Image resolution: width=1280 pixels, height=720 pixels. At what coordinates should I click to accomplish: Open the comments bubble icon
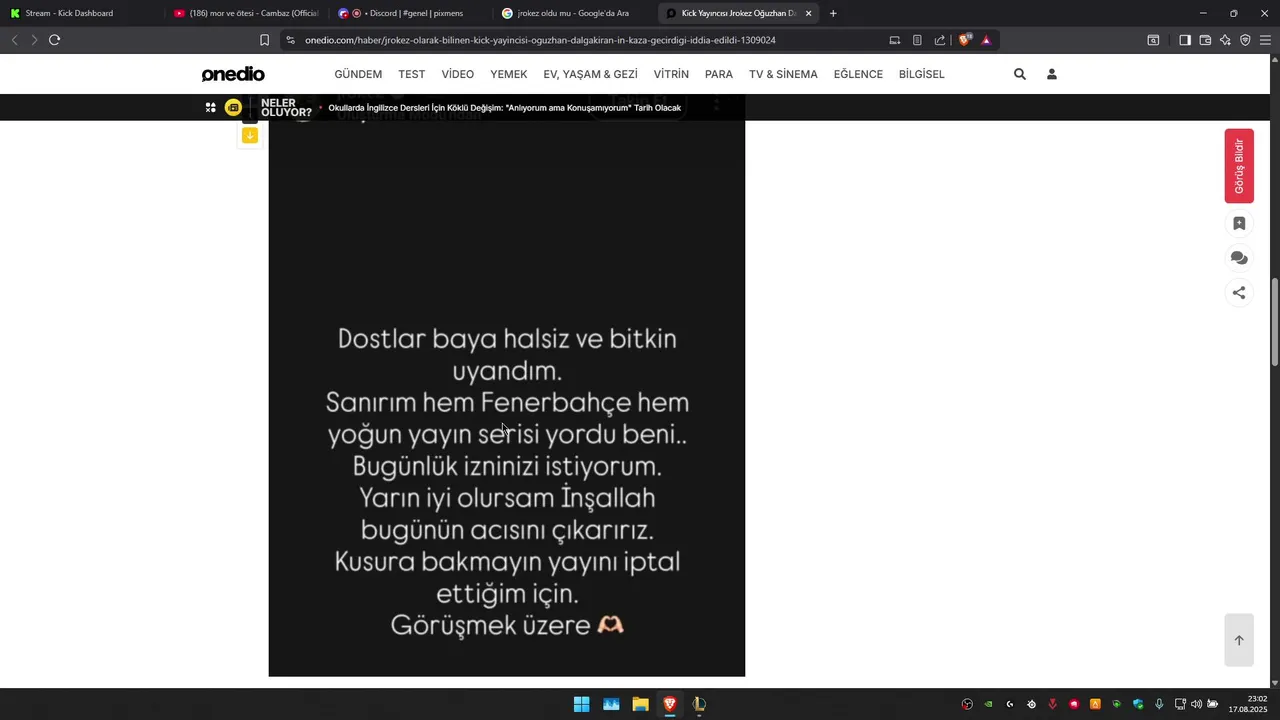(x=1239, y=258)
